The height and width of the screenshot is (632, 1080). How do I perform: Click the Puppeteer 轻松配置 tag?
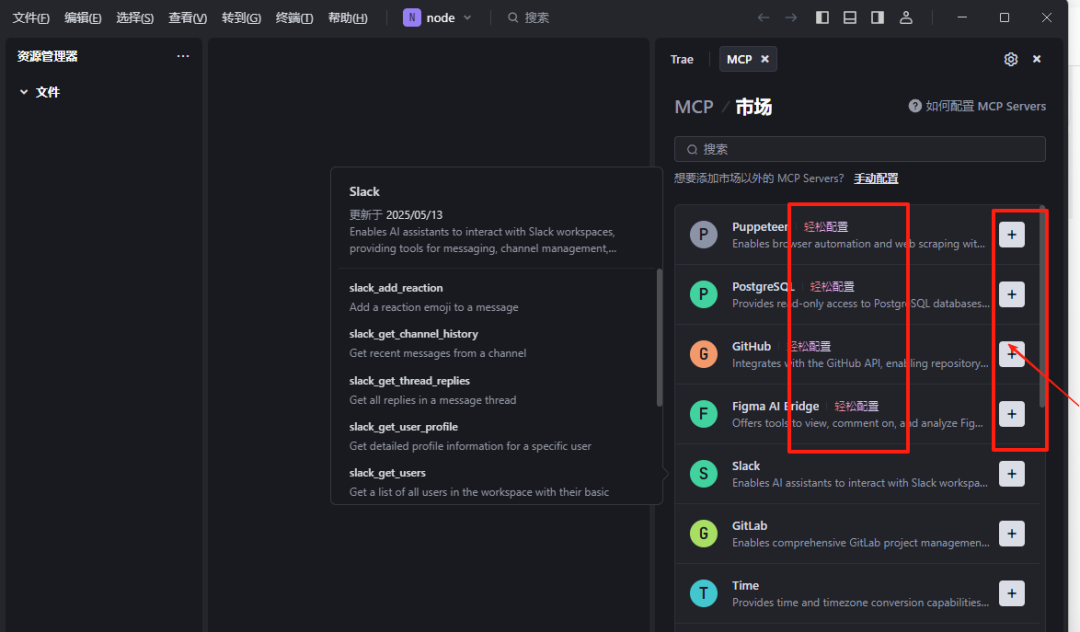826,227
